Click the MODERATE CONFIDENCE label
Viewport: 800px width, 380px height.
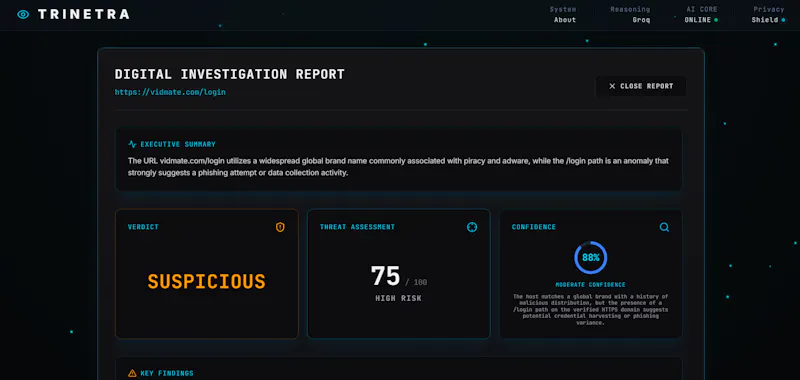(590, 285)
